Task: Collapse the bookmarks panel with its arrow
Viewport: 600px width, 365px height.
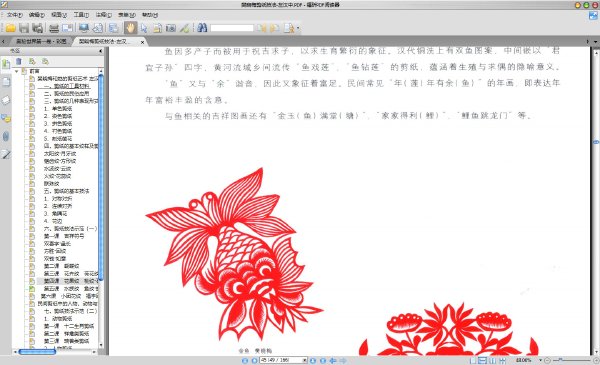Action: (x=101, y=51)
